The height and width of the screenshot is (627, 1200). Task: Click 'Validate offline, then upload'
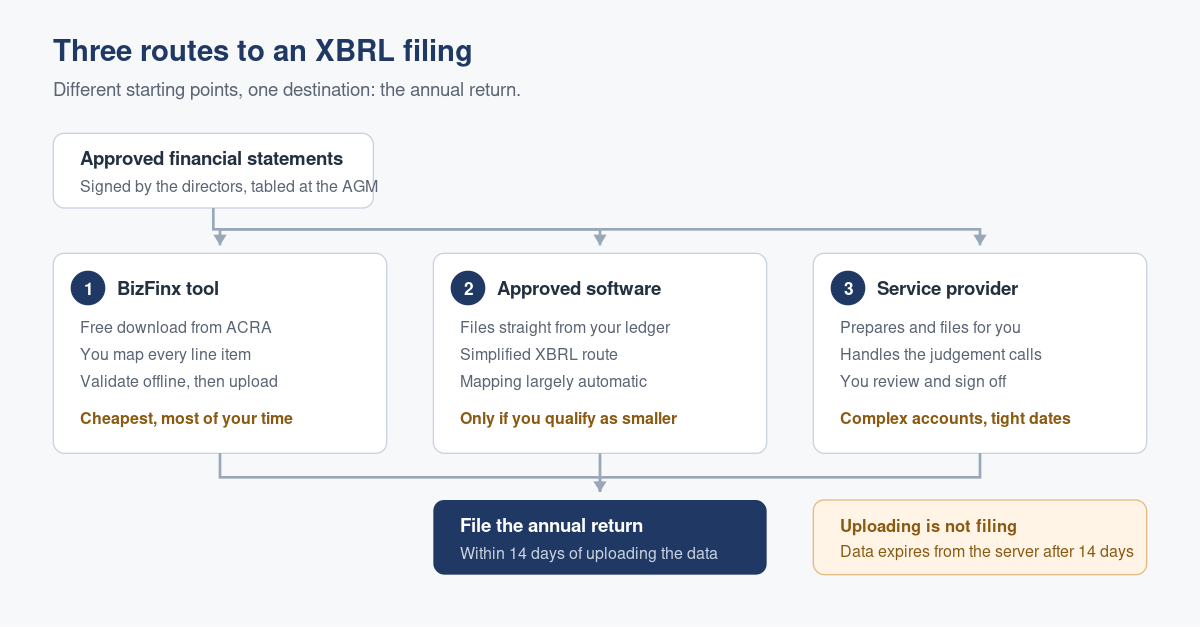coord(179,381)
